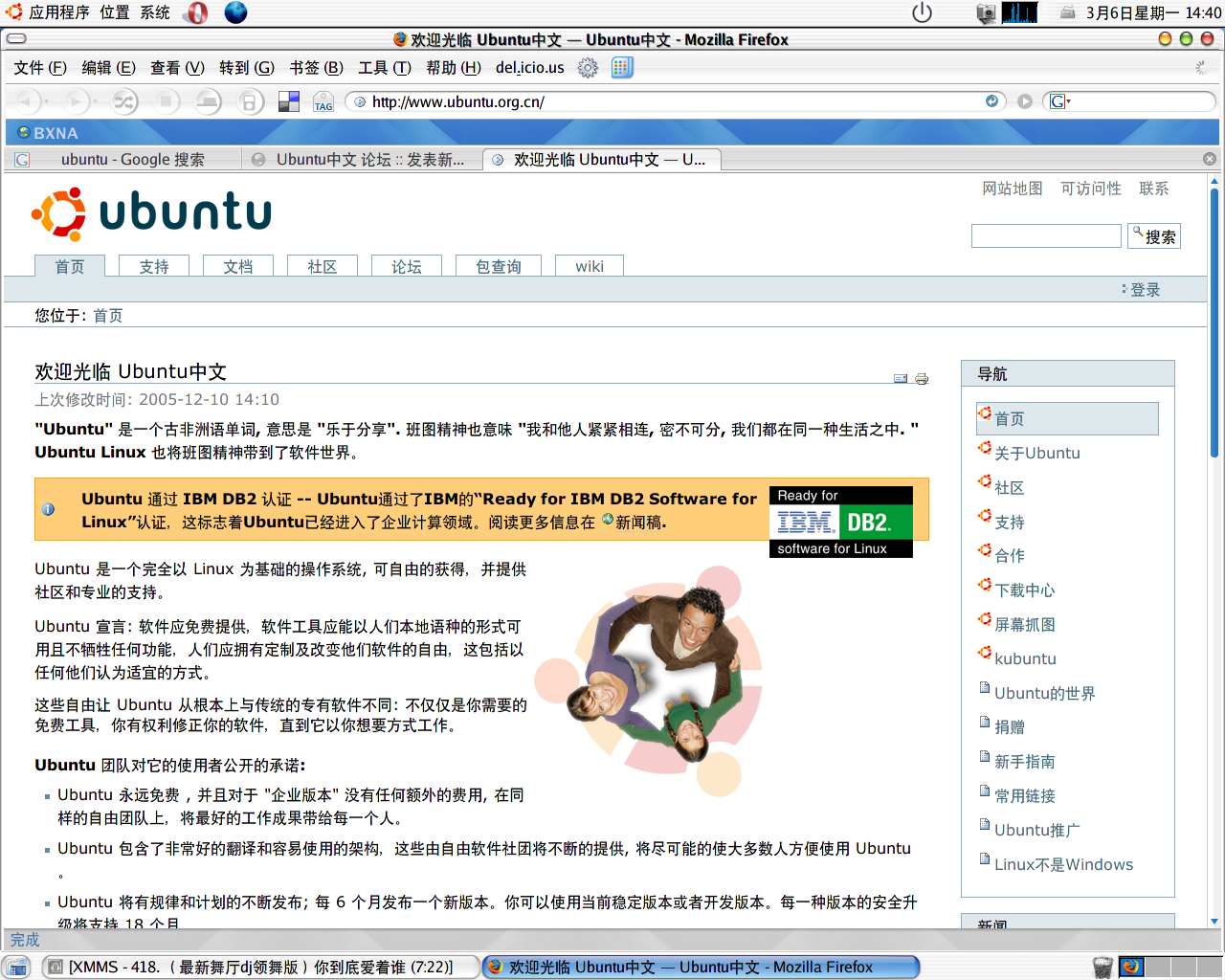Open the 编辑 (E) menu
Viewport: 1225px width, 980px height.
108,68
